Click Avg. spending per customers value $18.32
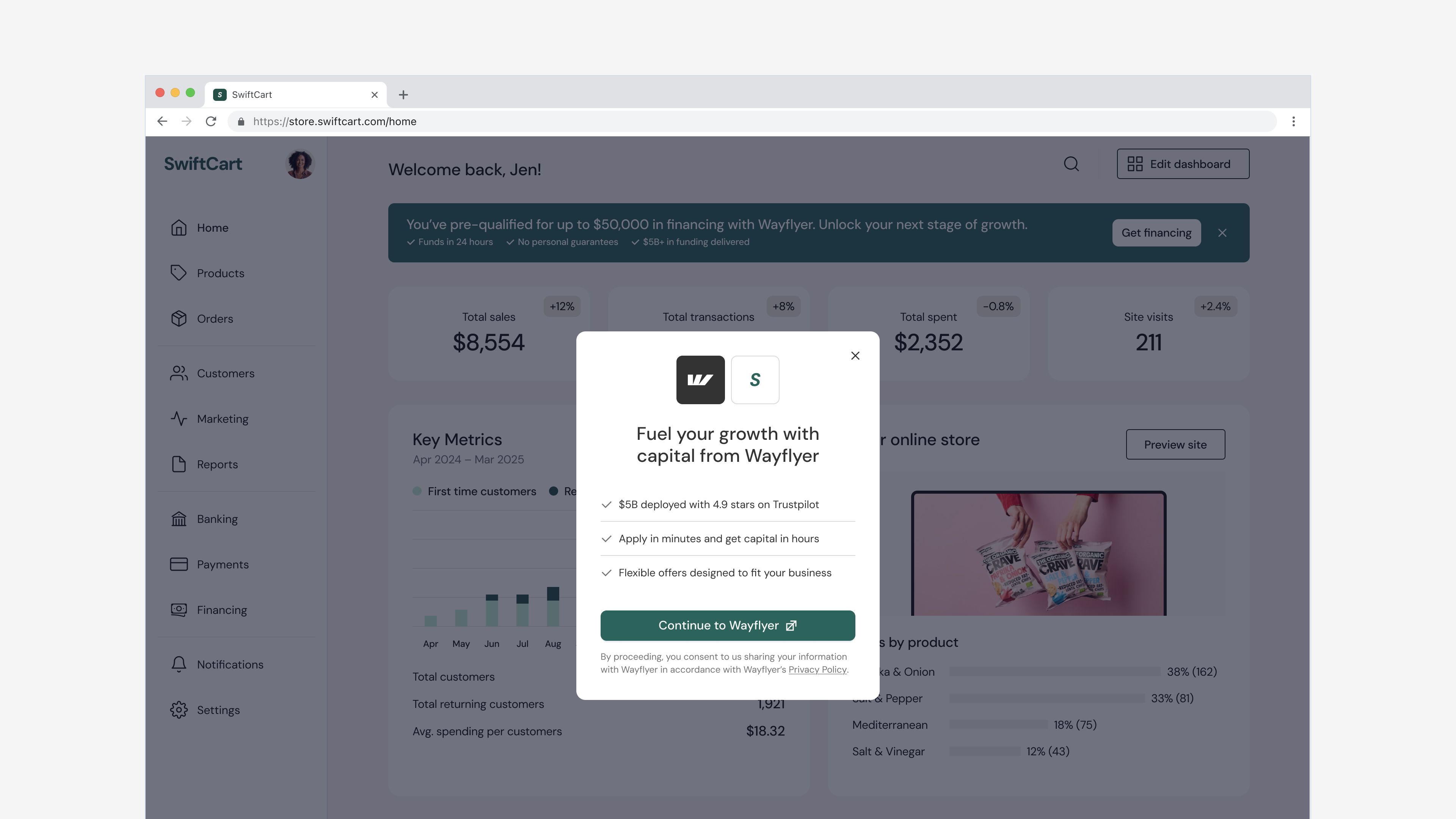This screenshot has width=1456, height=819. 765,731
